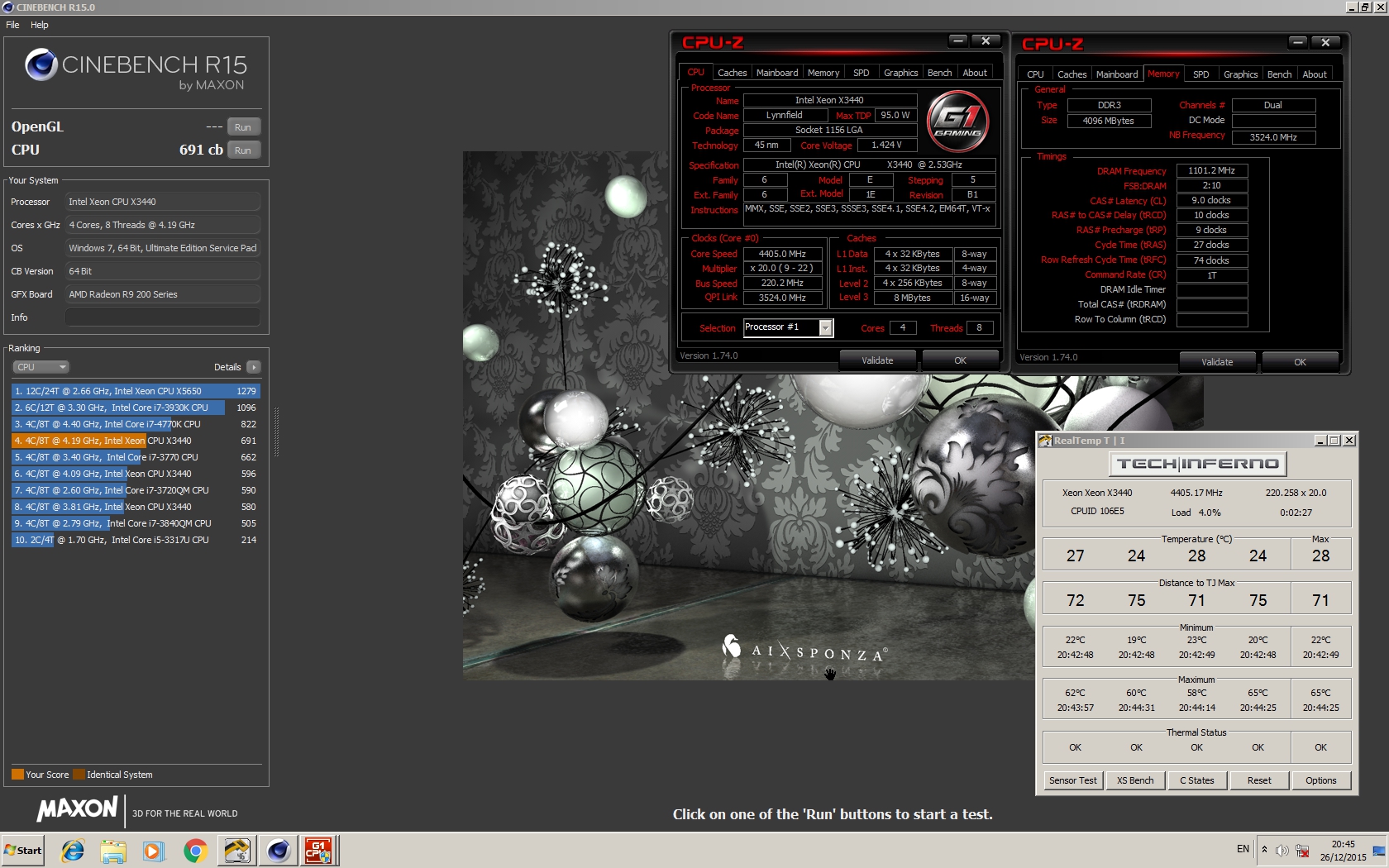Switch to Caches tab in left CPU-Z
This screenshot has height=868, width=1389.
(x=732, y=73)
